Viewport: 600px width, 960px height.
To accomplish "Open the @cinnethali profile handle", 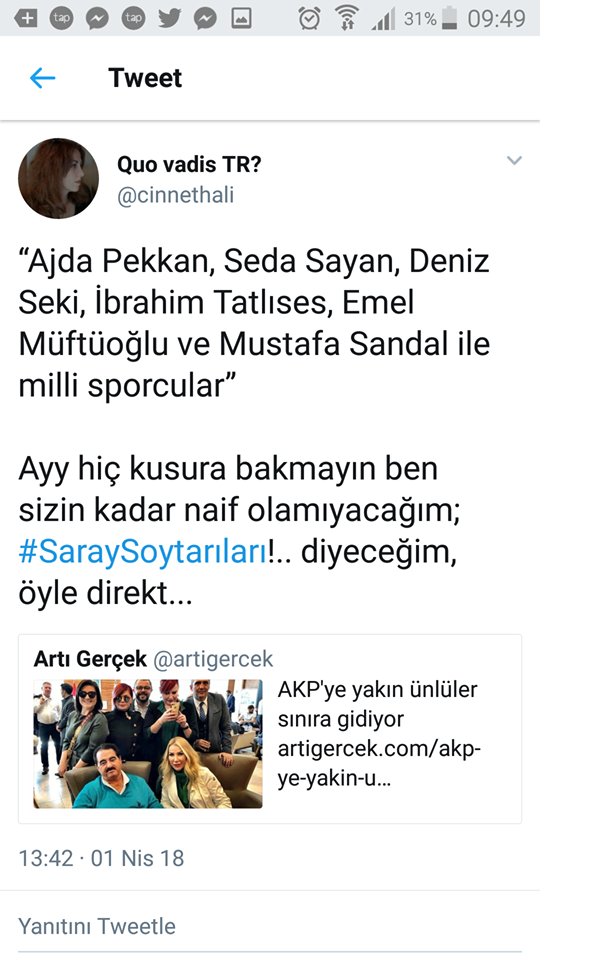I will point(175,195).
